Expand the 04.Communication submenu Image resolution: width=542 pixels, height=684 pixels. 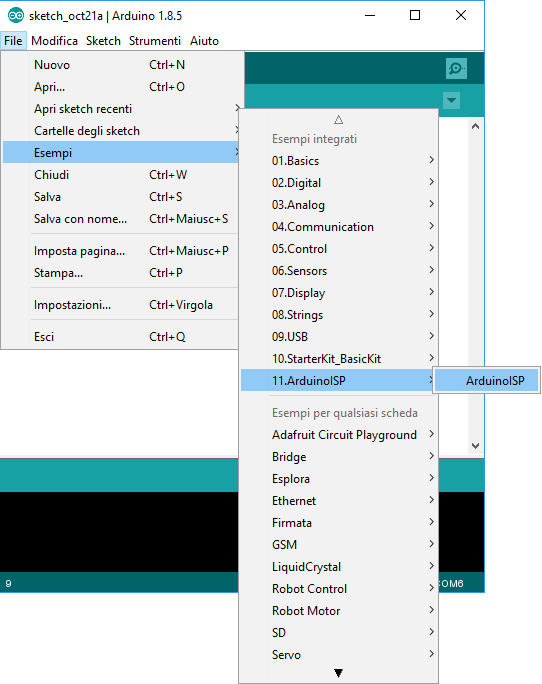click(x=339, y=227)
